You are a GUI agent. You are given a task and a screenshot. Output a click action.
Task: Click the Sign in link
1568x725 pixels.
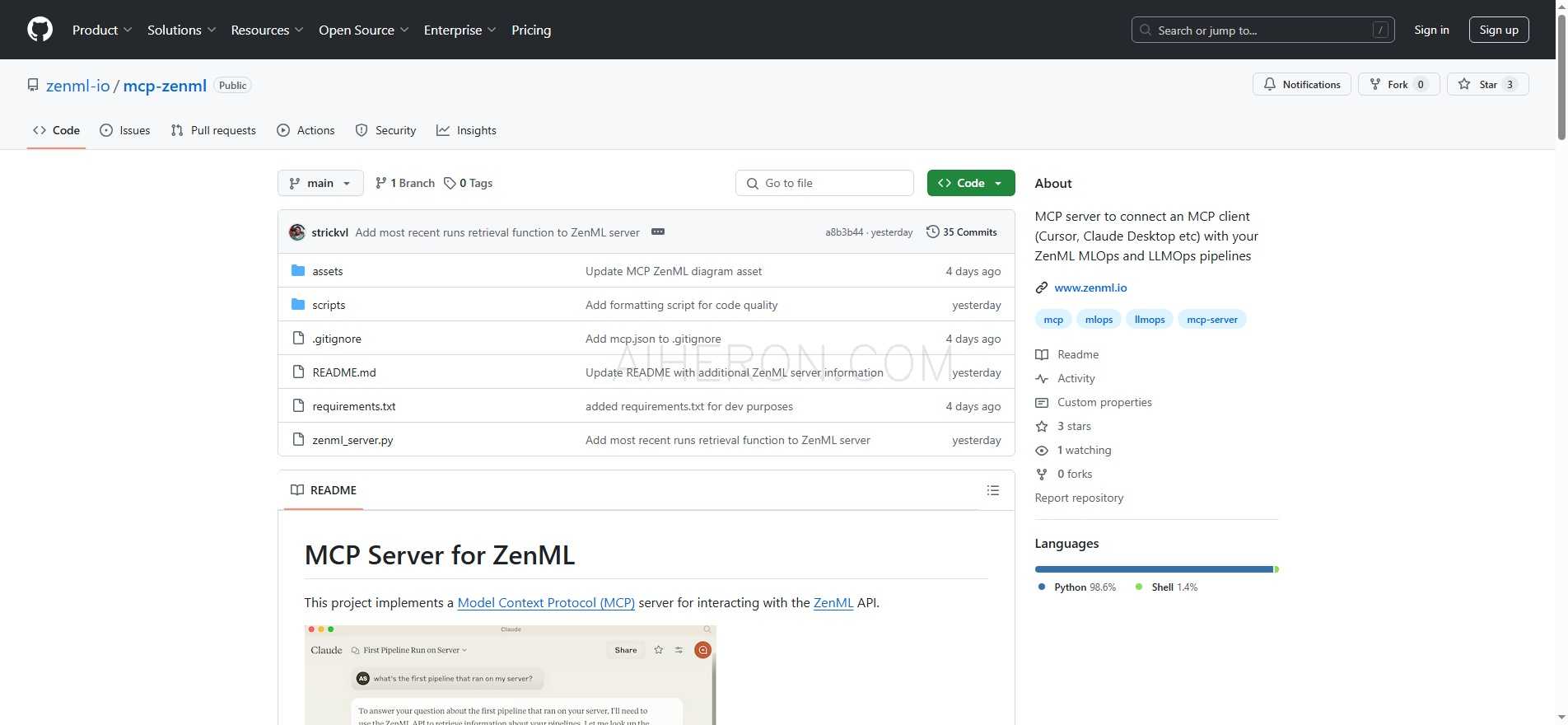1431,30
